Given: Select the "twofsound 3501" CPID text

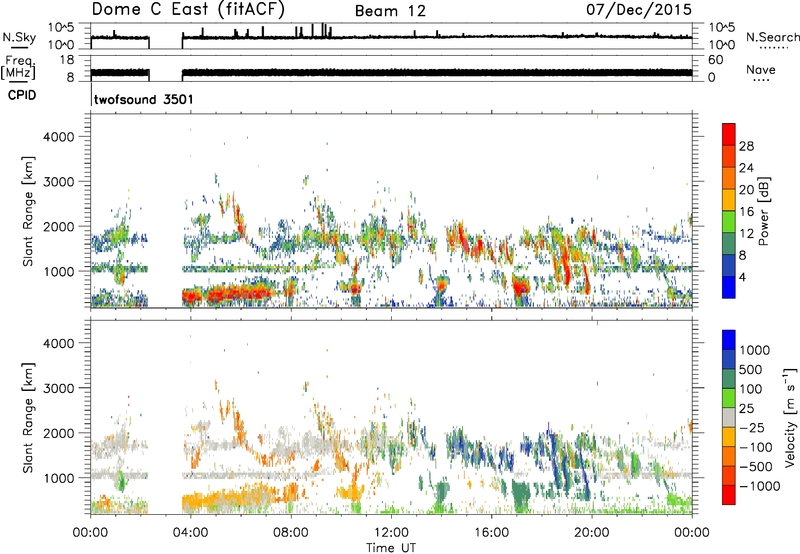Looking at the screenshot, I should pos(144,99).
